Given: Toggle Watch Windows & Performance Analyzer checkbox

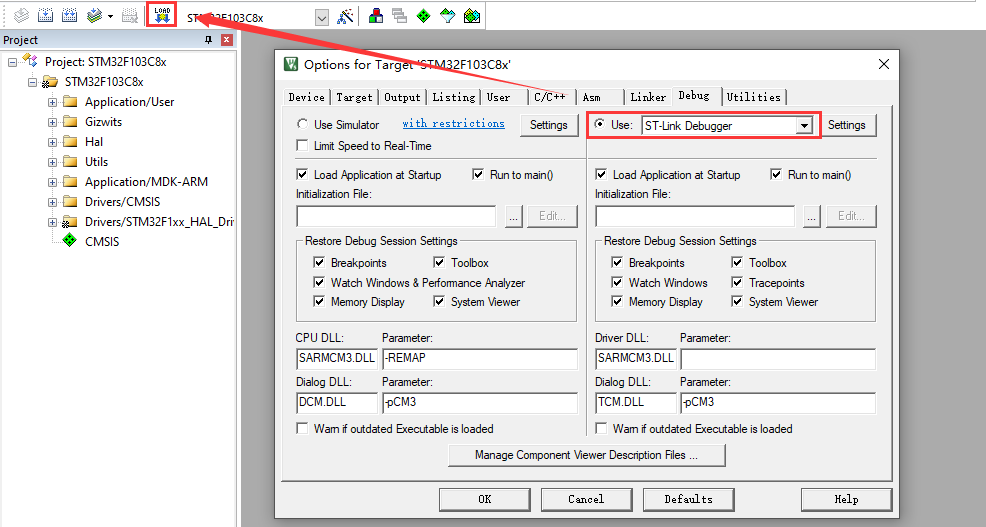Looking at the screenshot, I should [319, 282].
